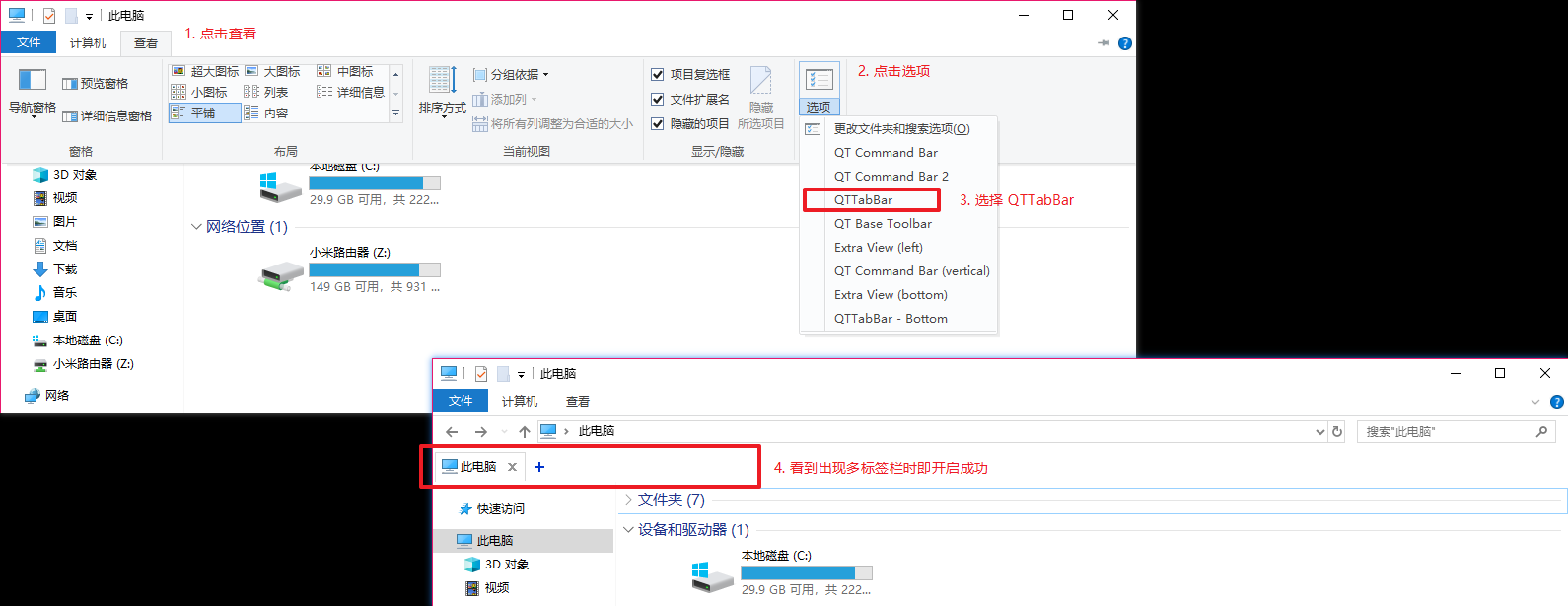Expand the Folders (7) group in lower window
Image resolution: width=1568 pixels, height=606 pixels.
point(628,500)
